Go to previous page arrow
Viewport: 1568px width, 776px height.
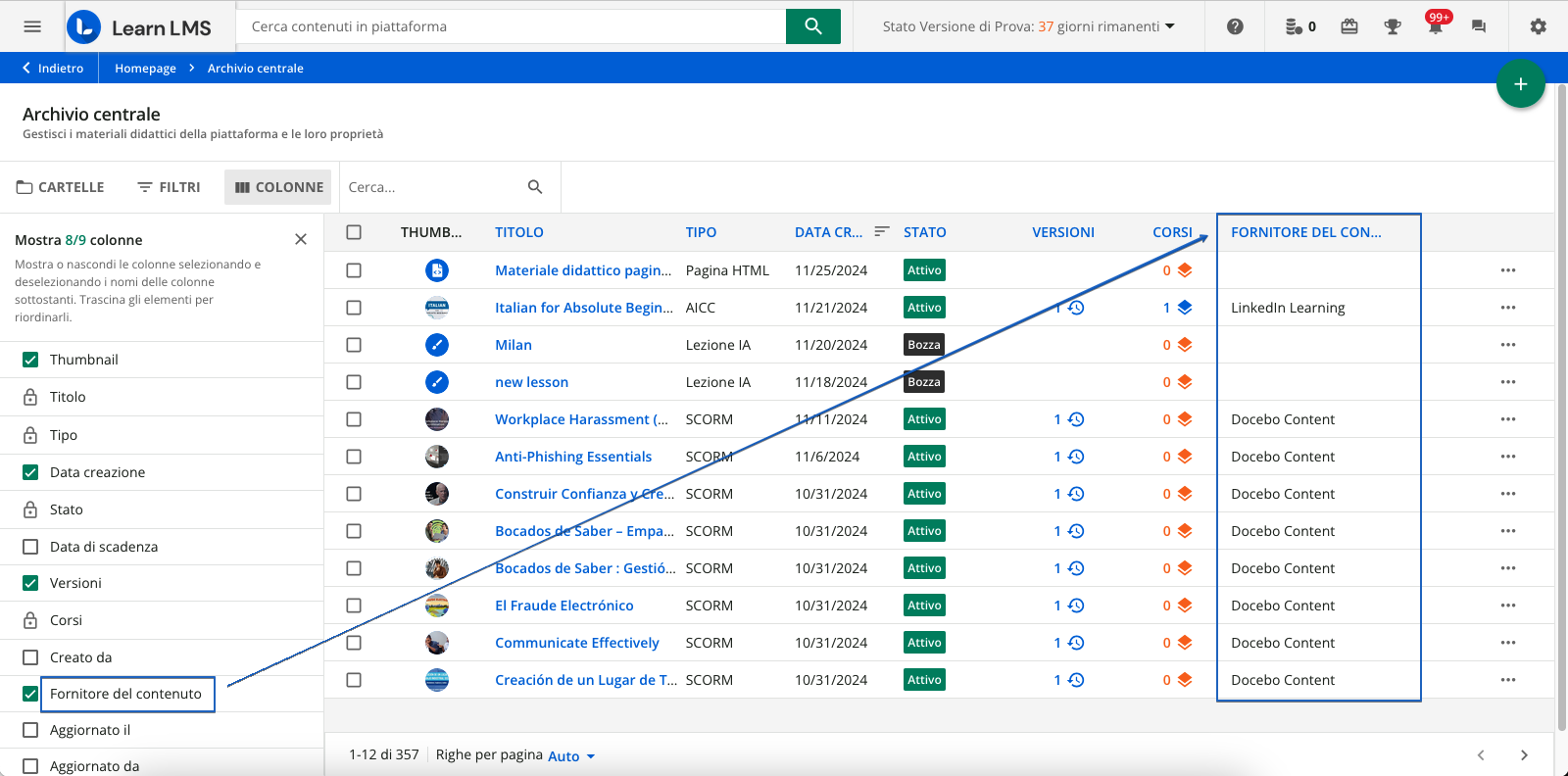1481,754
